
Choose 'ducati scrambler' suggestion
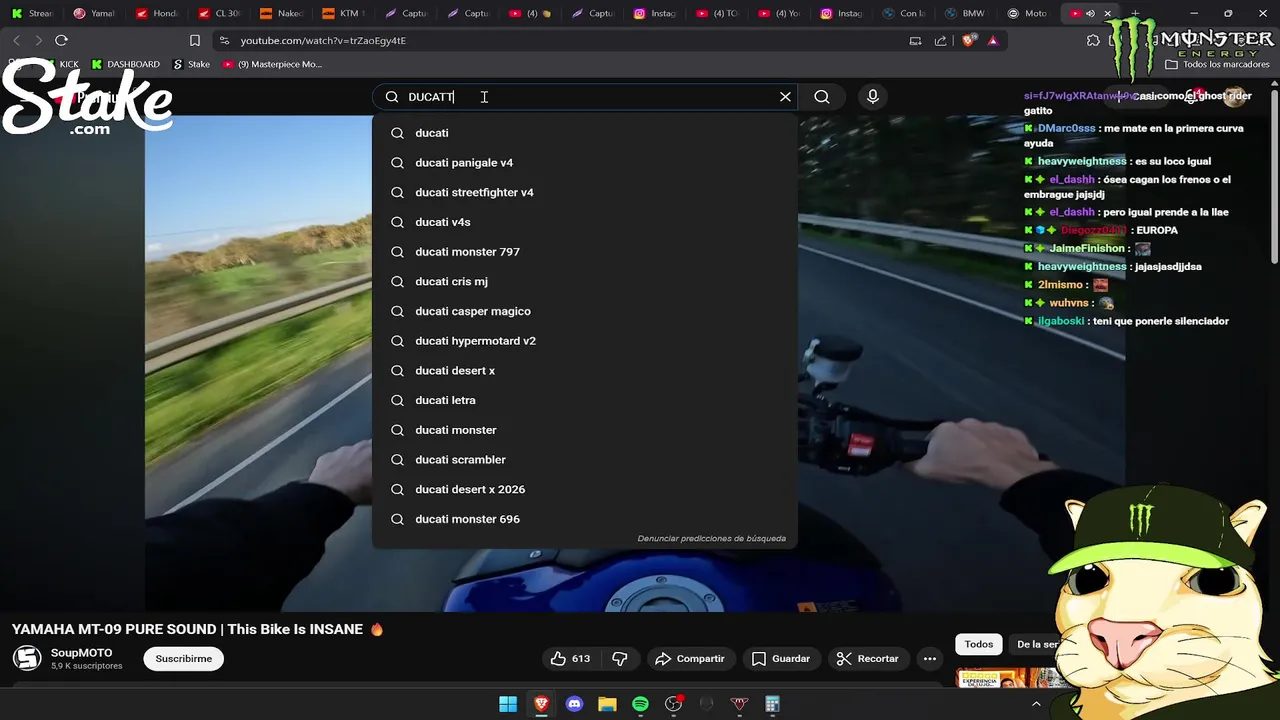point(585,459)
